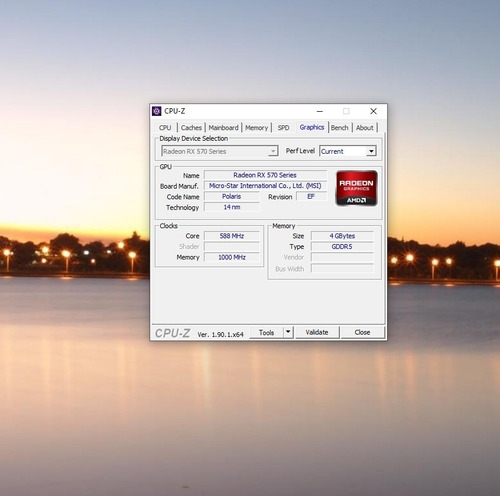Click the Close button at bottom
This screenshot has width=500, height=496.
coord(362,333)
